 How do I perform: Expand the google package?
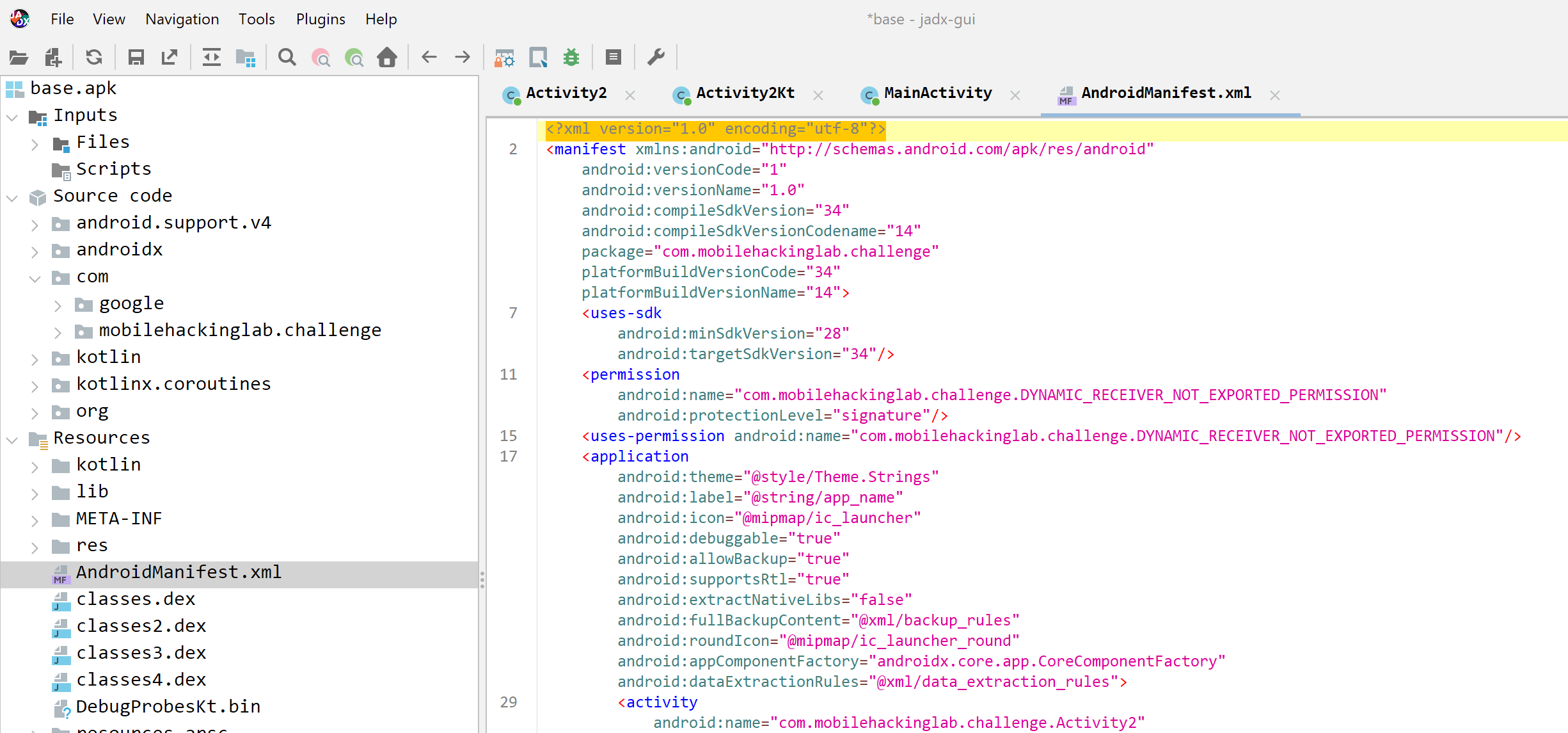click(x=58, y=305)
